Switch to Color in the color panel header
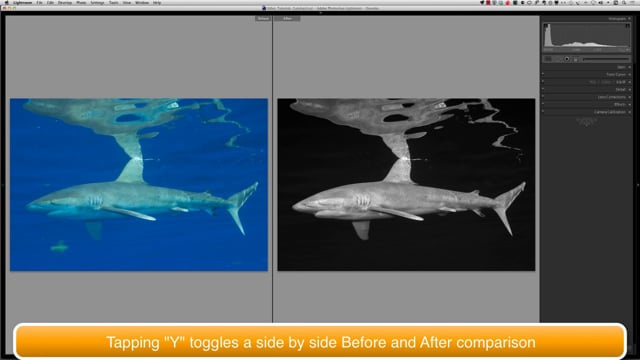640x360 pixels. pos(605,82)
